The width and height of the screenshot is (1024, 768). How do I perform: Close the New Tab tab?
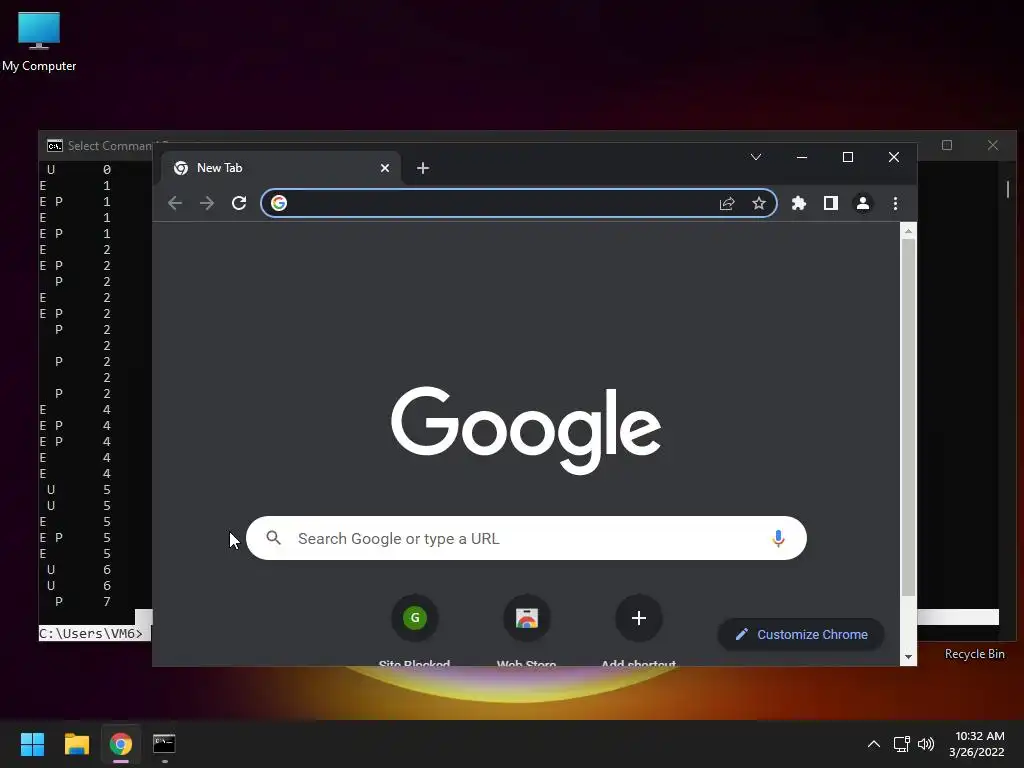(x=385, y=168)
